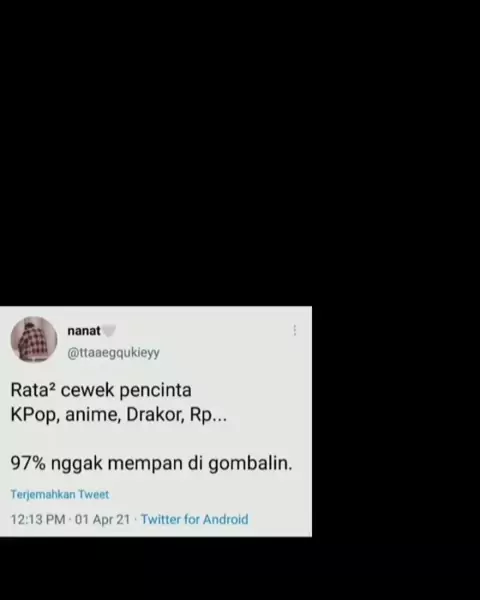480x600 pixels.
Task: Click the 12:13 PM timestamp
Action: [38, 519]
